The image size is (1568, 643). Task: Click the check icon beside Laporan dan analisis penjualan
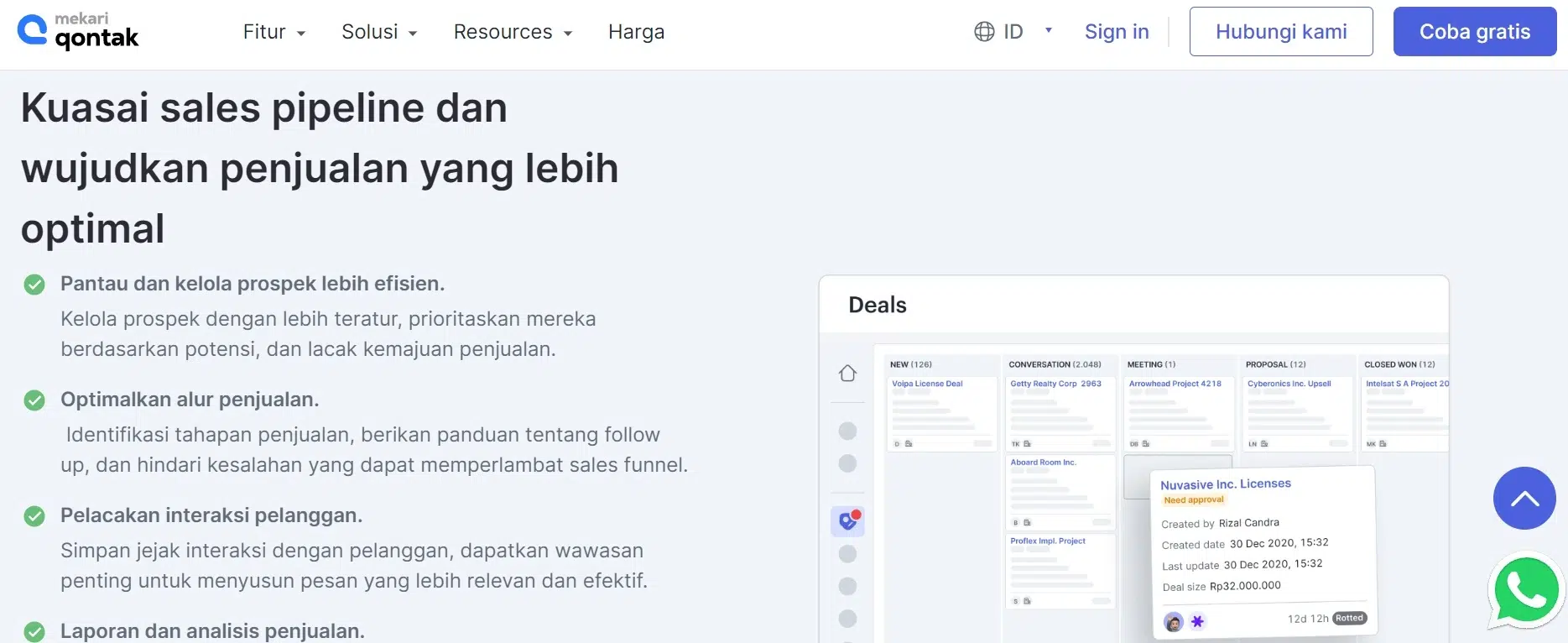click(x=34, y=631)
